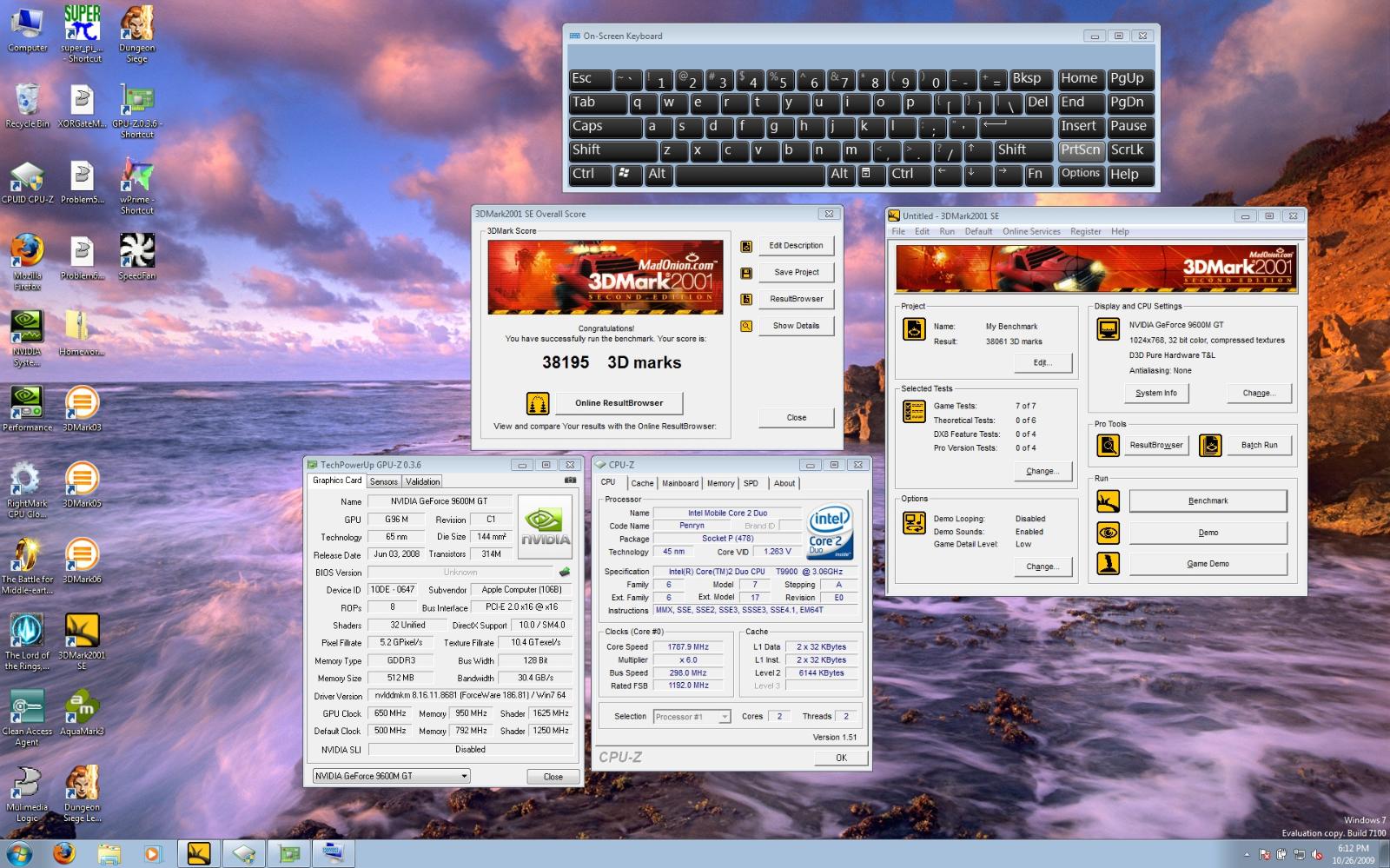Click Change button under Selected Tests

tap(1042, 472)
